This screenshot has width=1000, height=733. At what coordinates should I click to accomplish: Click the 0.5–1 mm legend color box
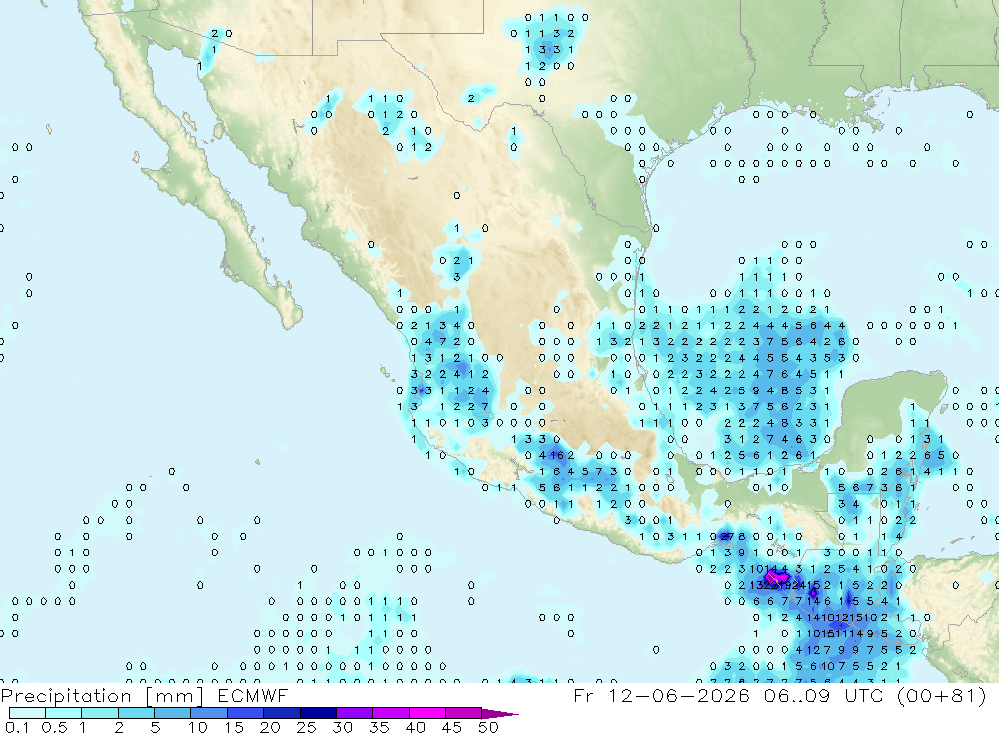coord(63,713)
